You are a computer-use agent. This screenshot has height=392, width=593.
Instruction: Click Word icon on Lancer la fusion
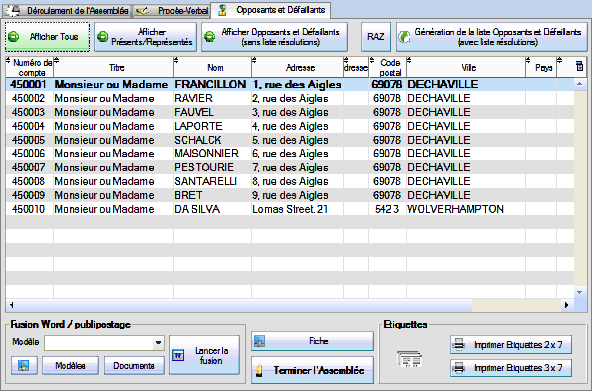tap(178, 355)
